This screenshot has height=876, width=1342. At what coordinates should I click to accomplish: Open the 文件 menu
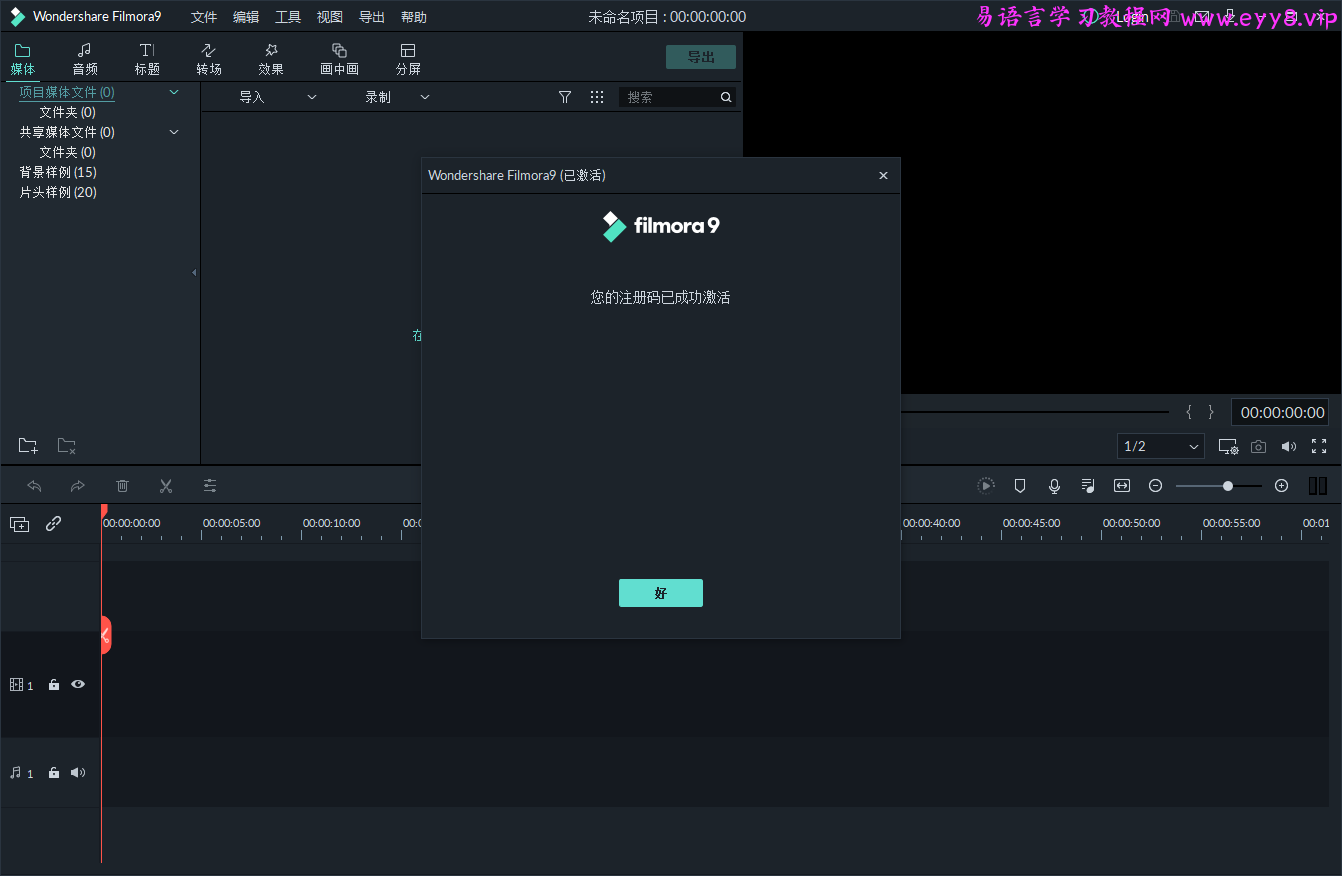(204, 17)
